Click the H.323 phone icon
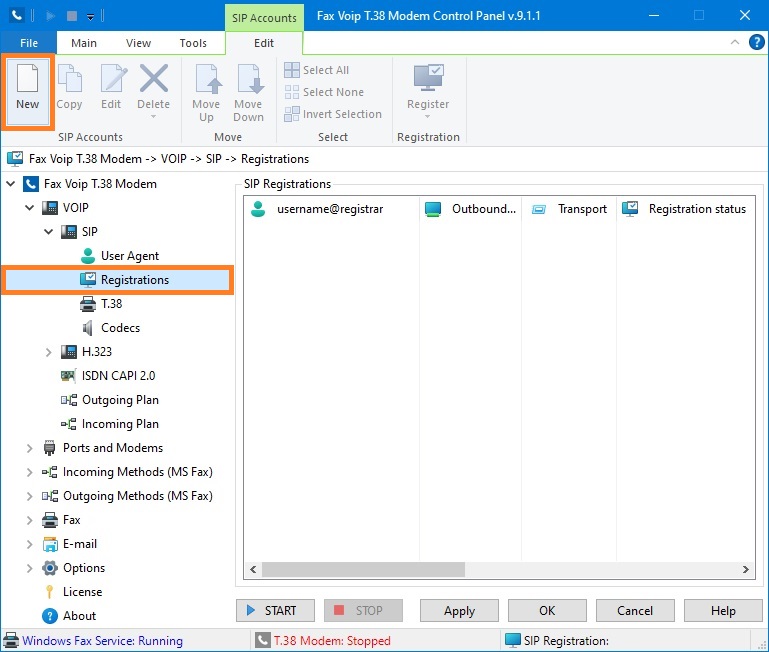This screenshot has width=769, height=652. coord(69,352)
